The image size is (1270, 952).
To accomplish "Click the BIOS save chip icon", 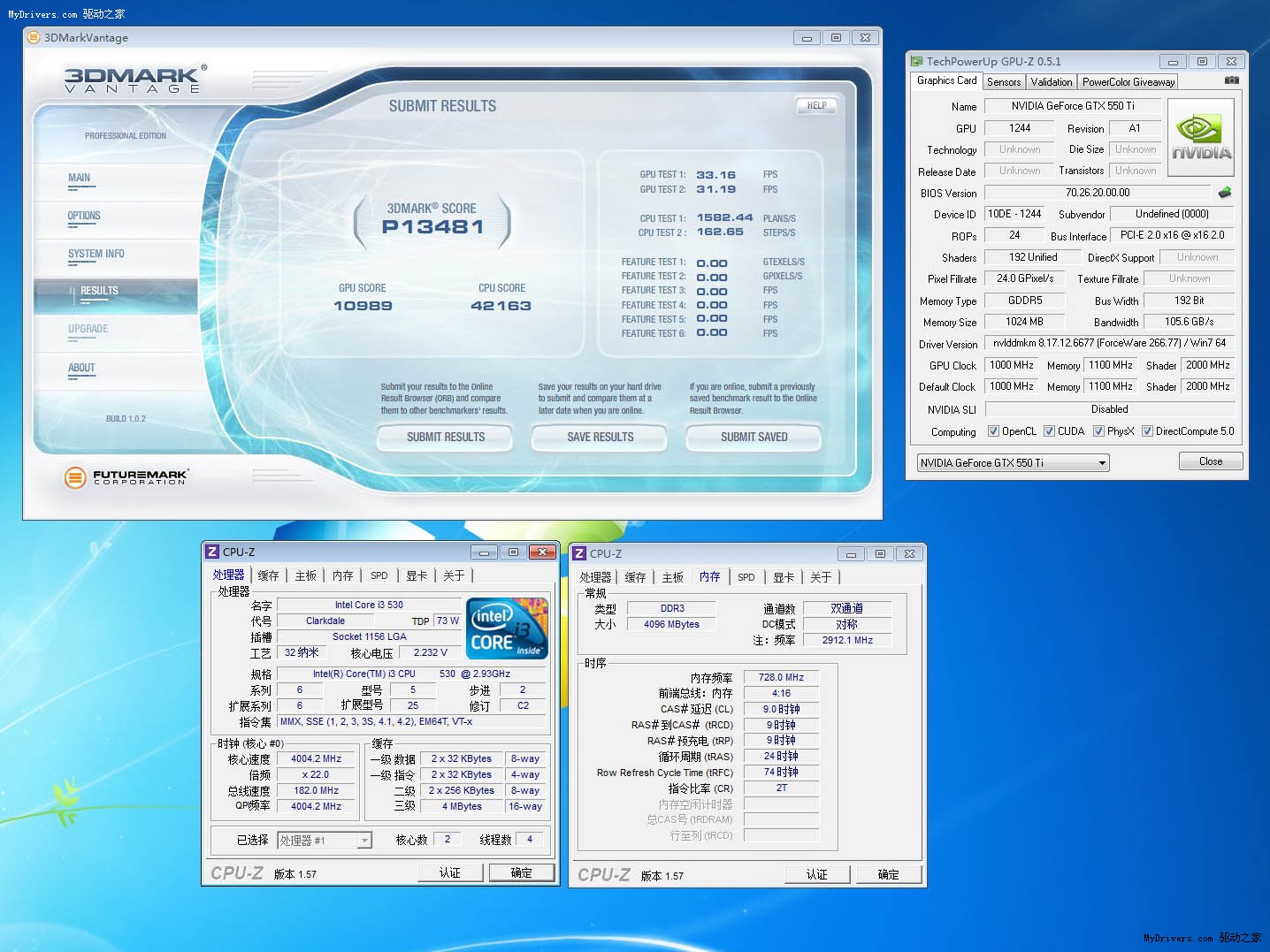I will pyautogui.click(x=1225, y=193).
